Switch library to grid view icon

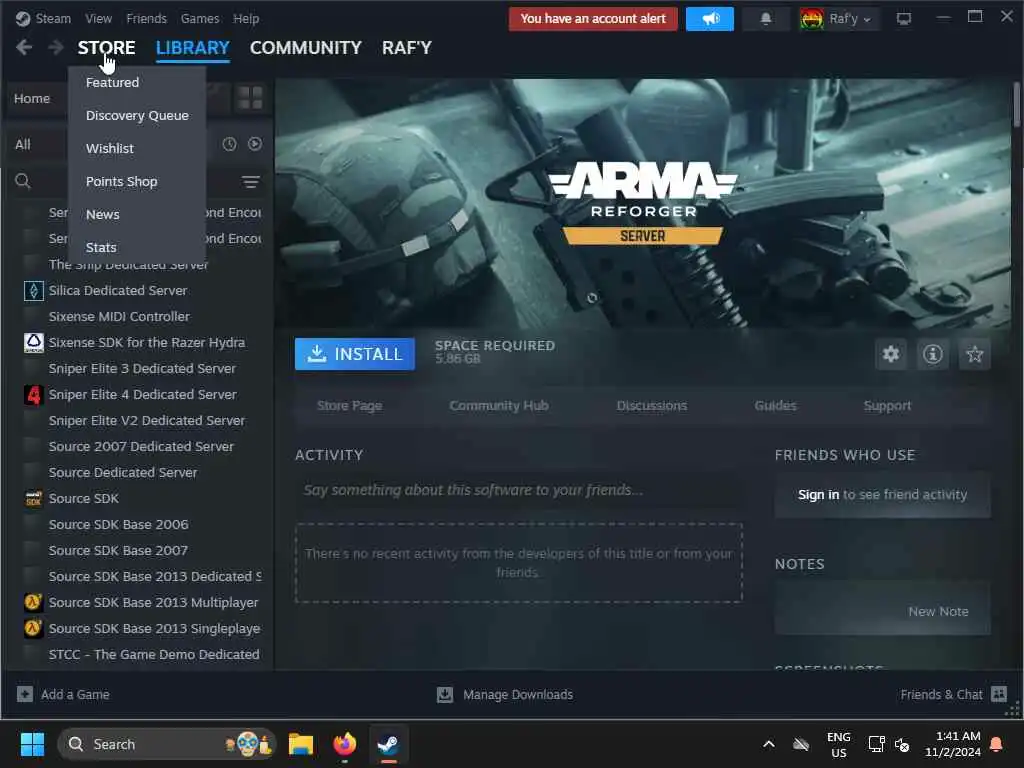(x=250, y=98)
